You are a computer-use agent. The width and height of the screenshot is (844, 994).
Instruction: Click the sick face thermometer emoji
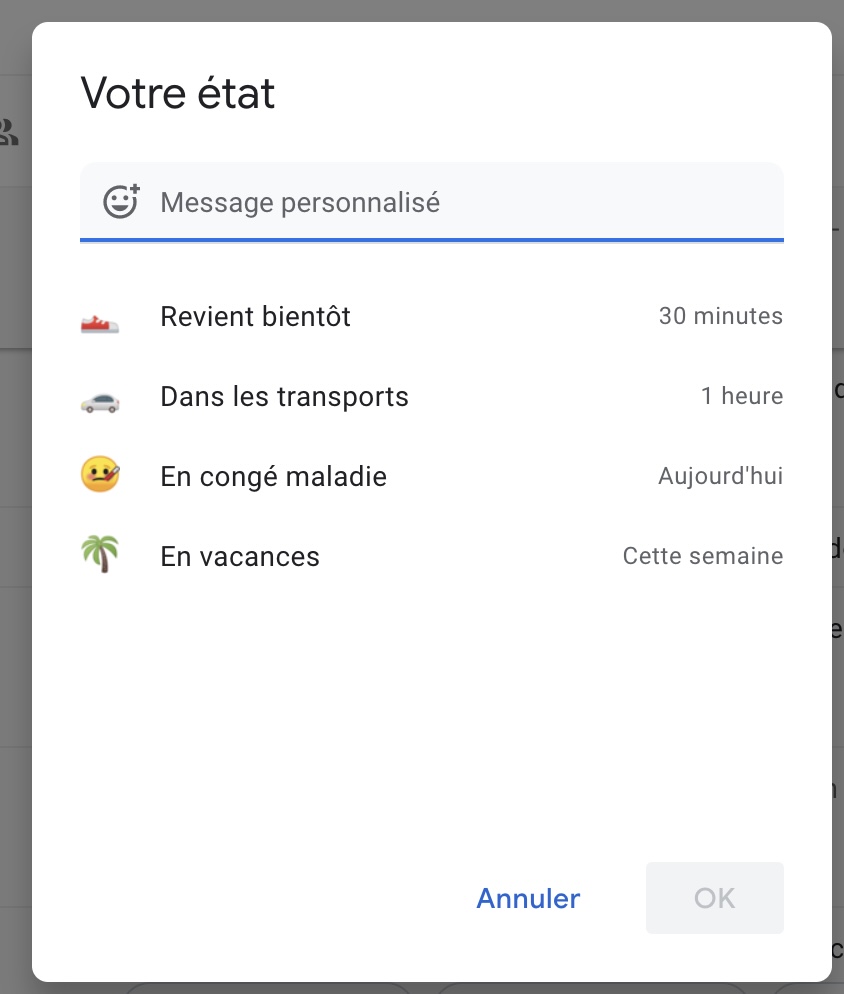point(100,474)
